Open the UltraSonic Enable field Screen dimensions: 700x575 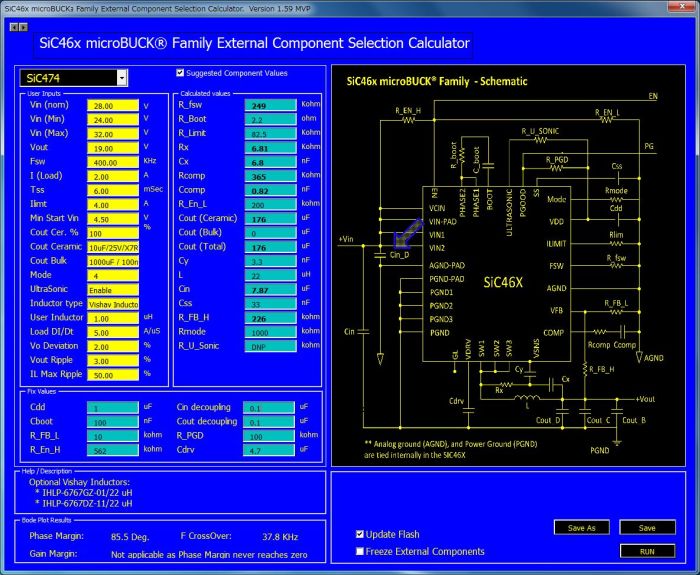(113, 290)
